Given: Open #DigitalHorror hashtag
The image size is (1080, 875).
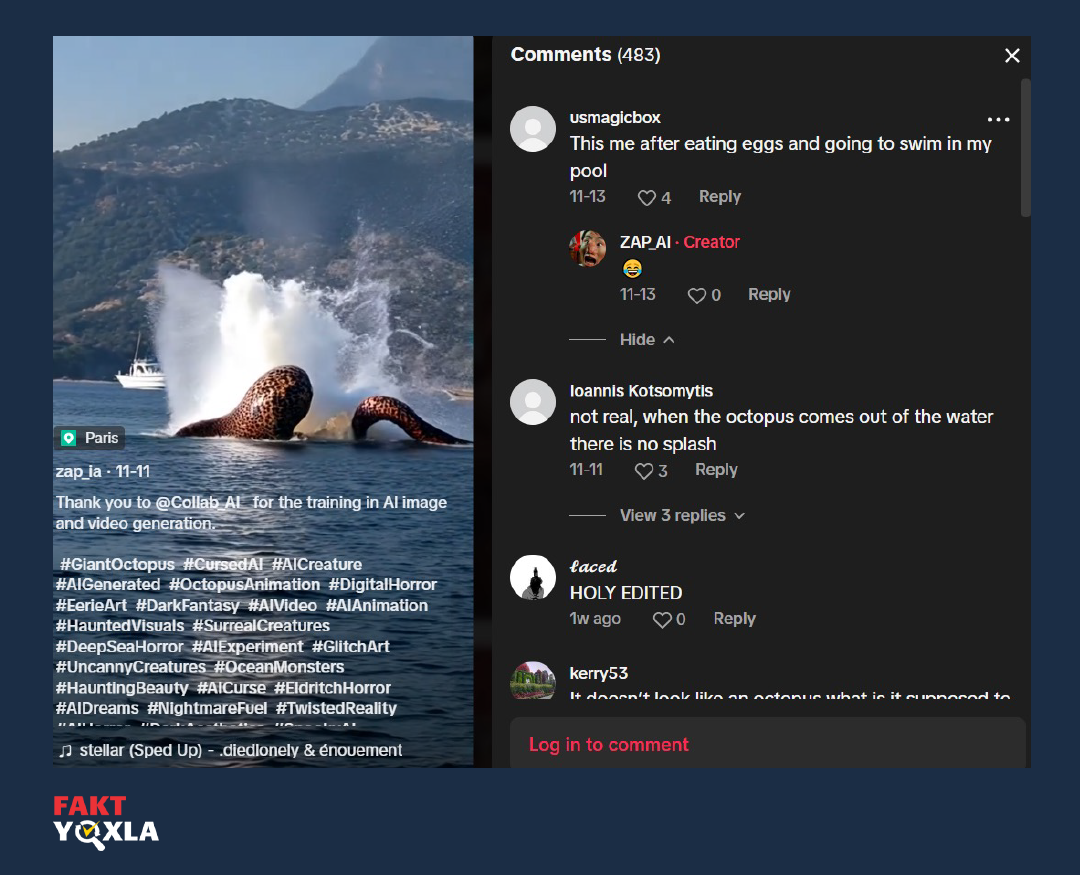Looking at the screenshot, I should tap(383, 584).
